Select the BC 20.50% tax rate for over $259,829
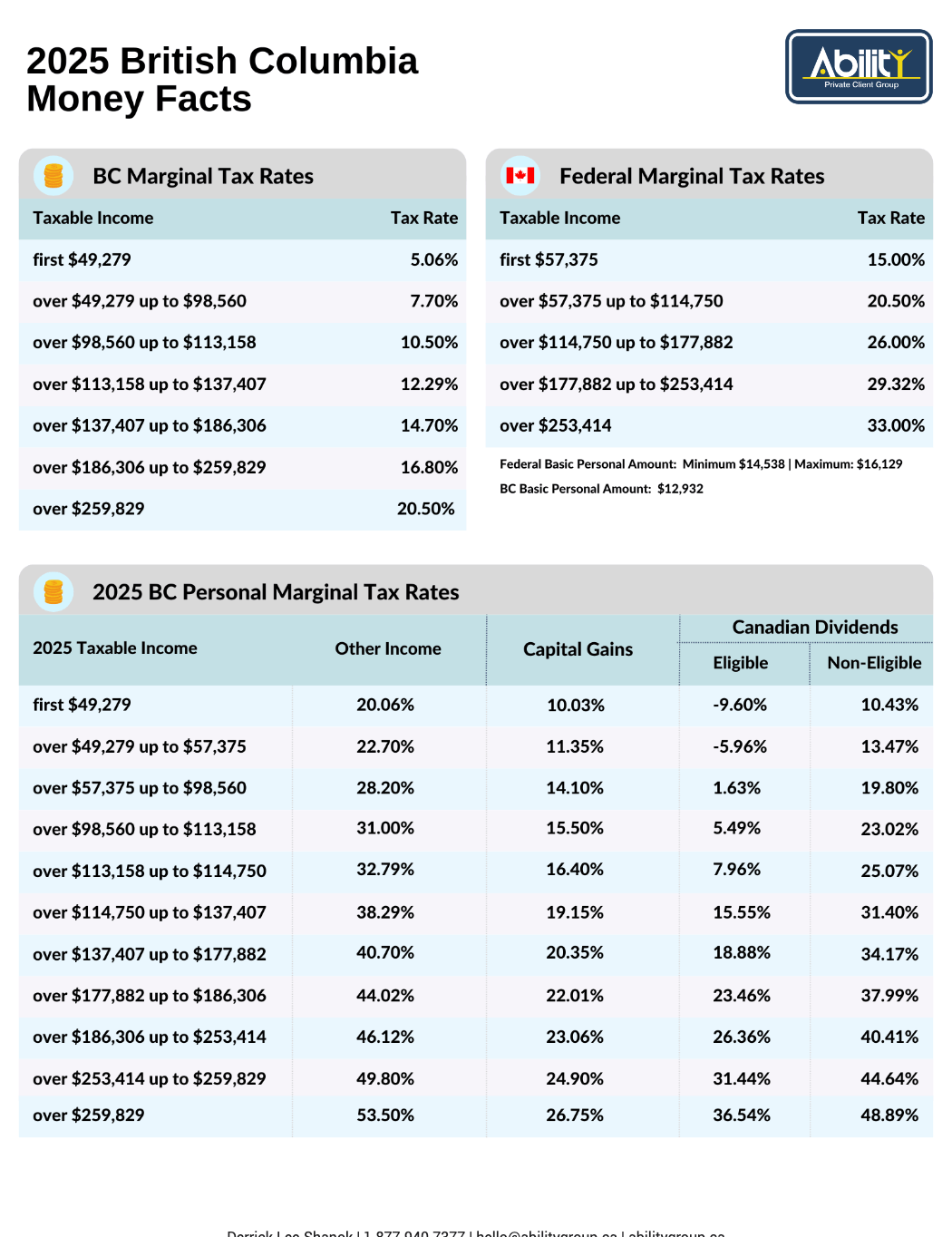The height and width of the screenshot is (1237, 952). pyautogui.click(x=426, y=509)
